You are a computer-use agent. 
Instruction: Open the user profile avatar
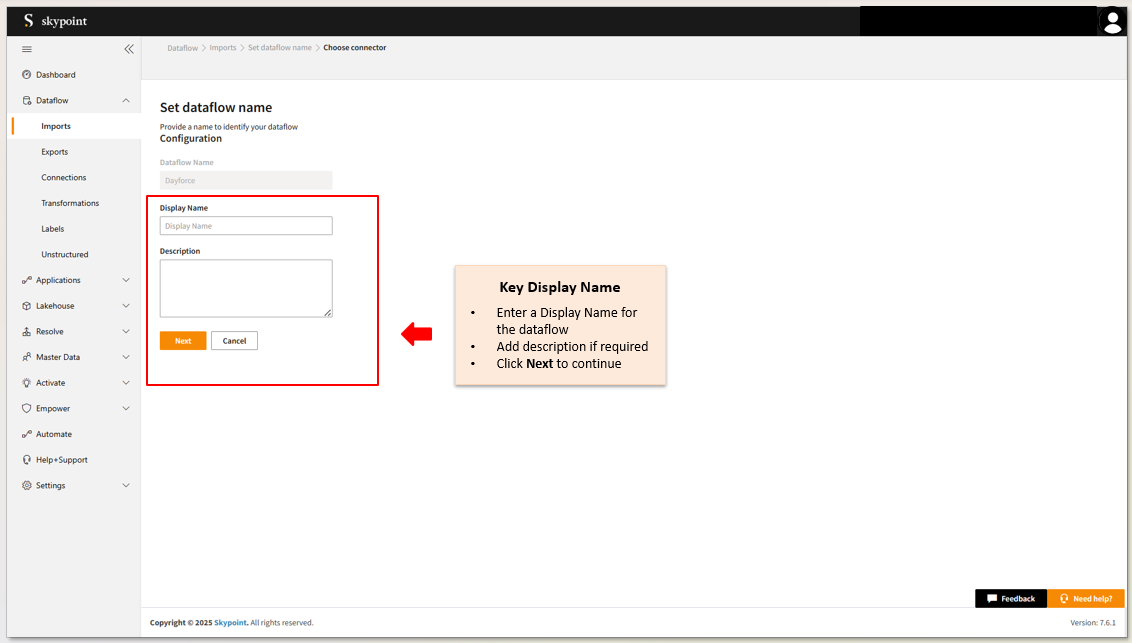1111,21
